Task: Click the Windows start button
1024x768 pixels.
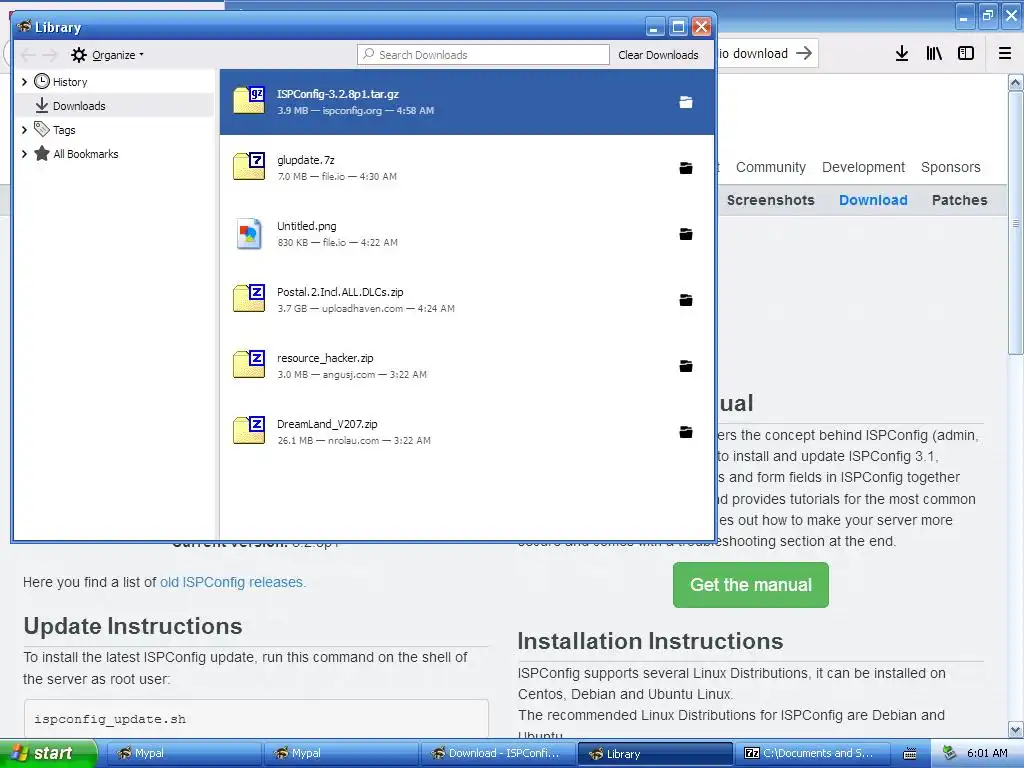Action: point(48,753)
